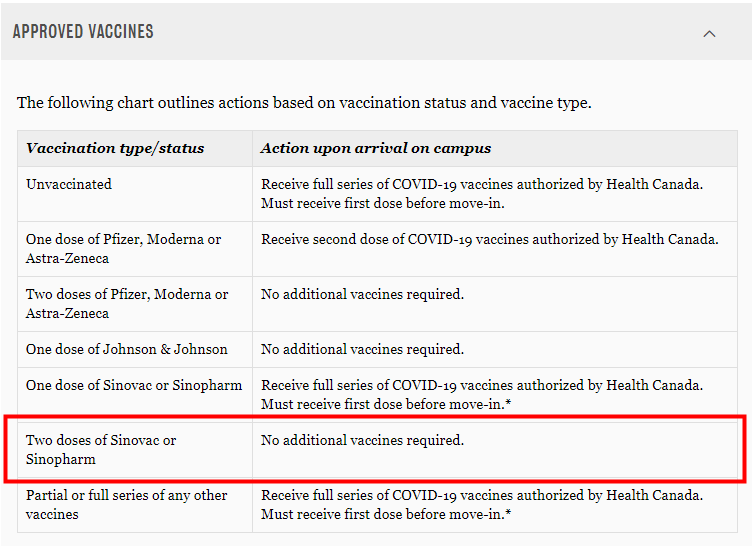Collapse the Approved Vaccines chevron icon
The image size is (752, 546).
pyautogui.click(x=709, y=34)
